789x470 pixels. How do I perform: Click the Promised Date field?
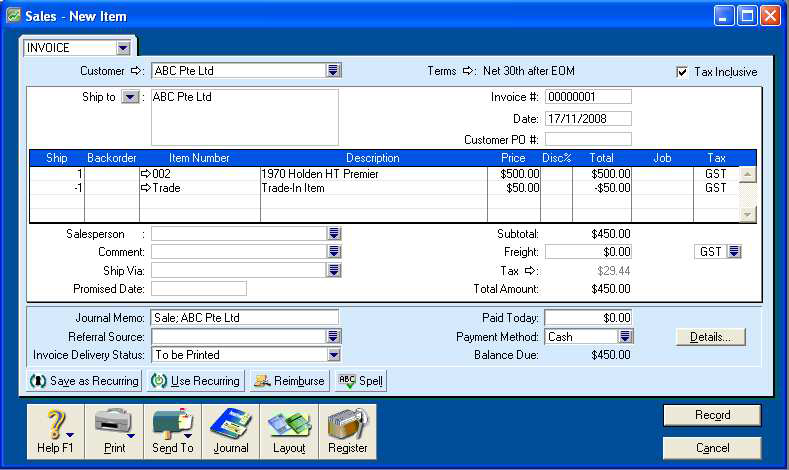(199, 289)
